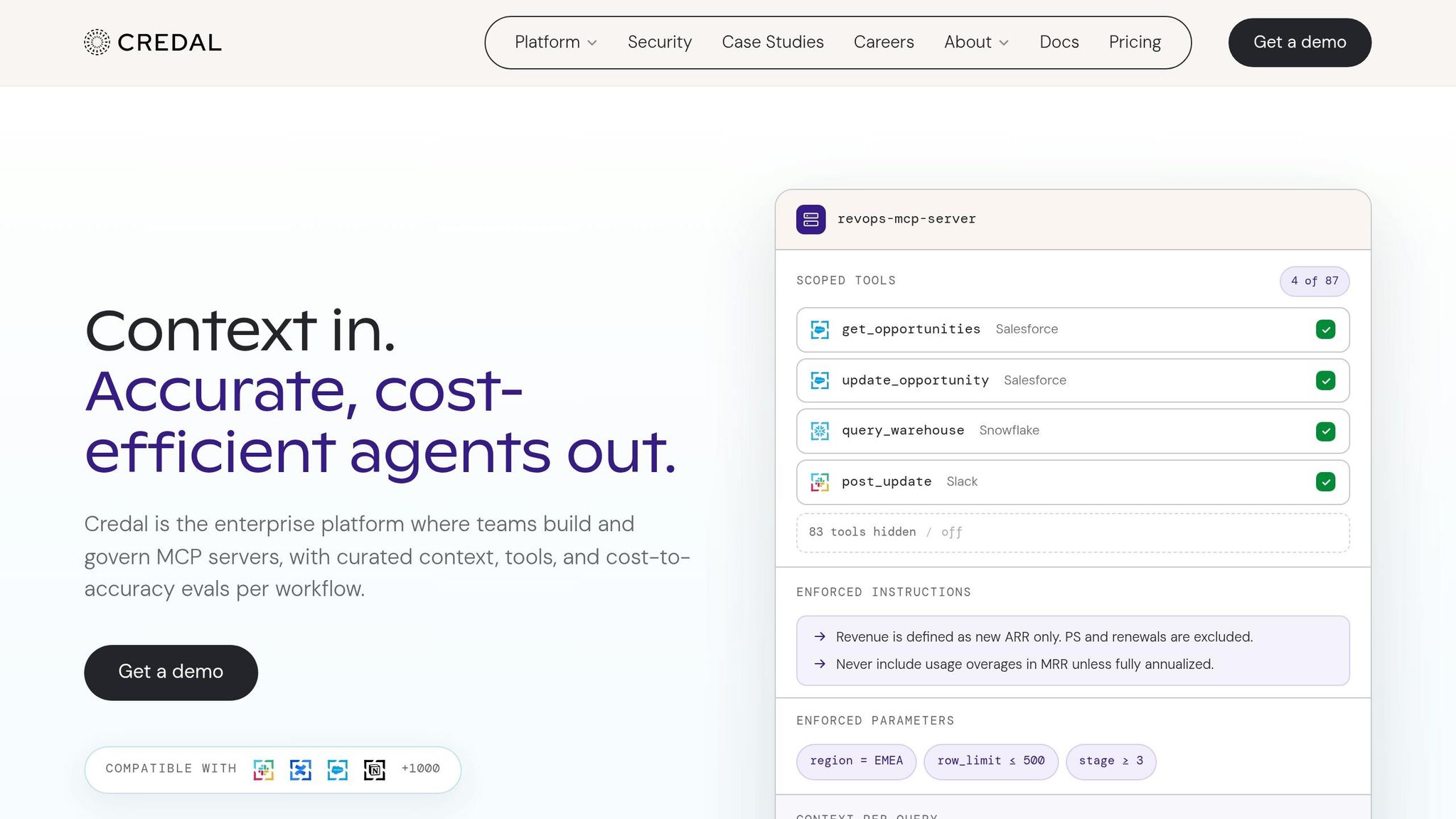Click the instruction about new ARR revenue

(x=1044, y=637)
